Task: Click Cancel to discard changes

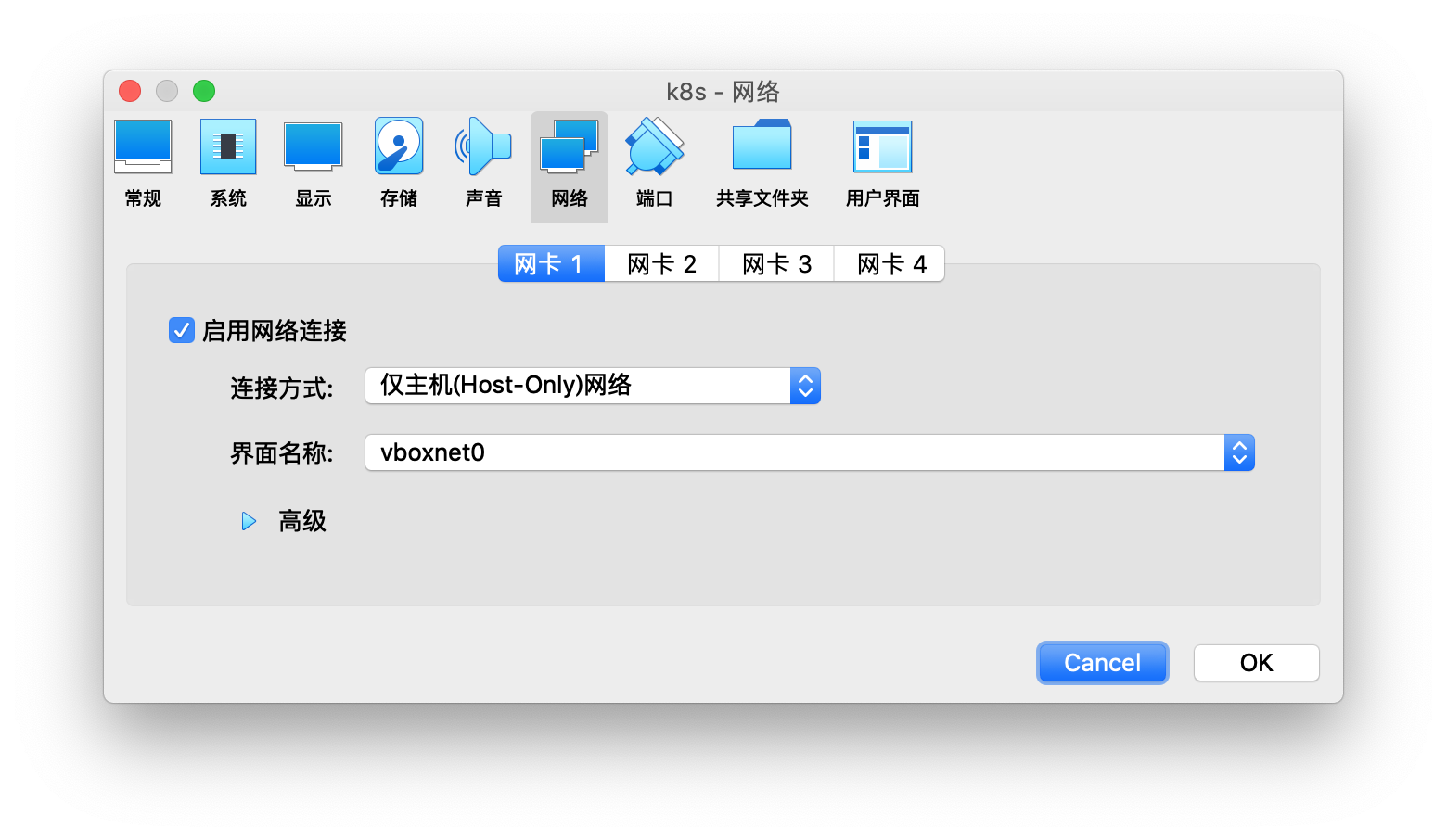Action: tap(1102, 662)
